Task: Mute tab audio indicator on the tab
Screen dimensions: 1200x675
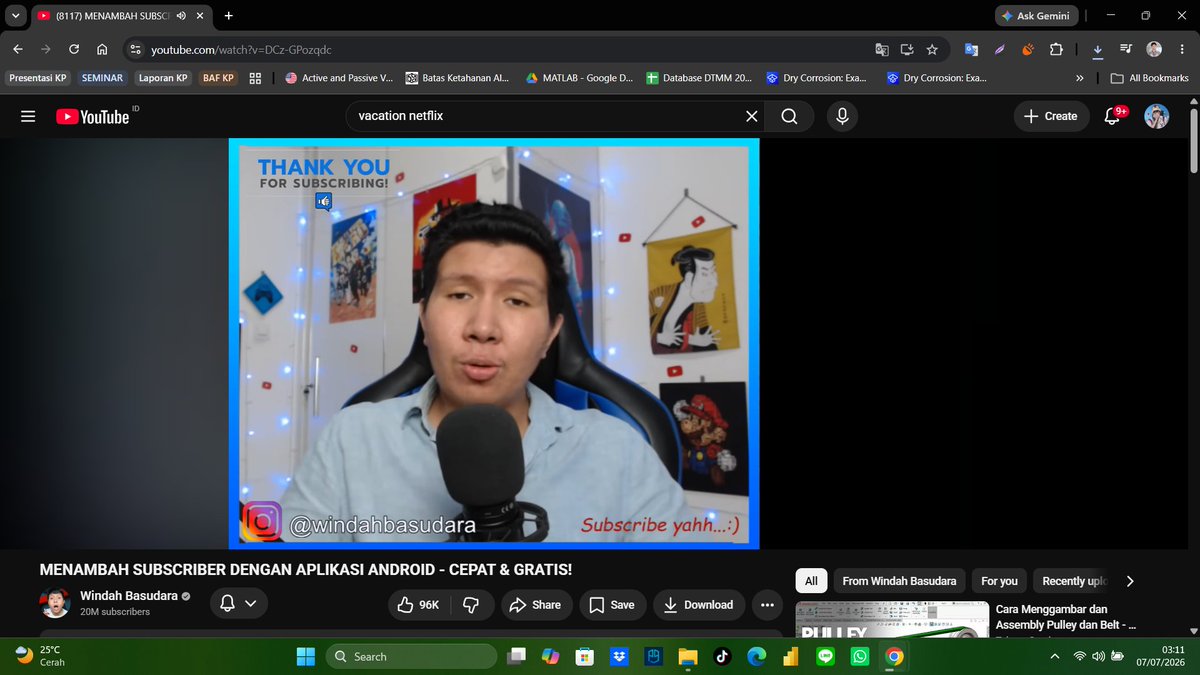Action: click(x=181, y=16)
